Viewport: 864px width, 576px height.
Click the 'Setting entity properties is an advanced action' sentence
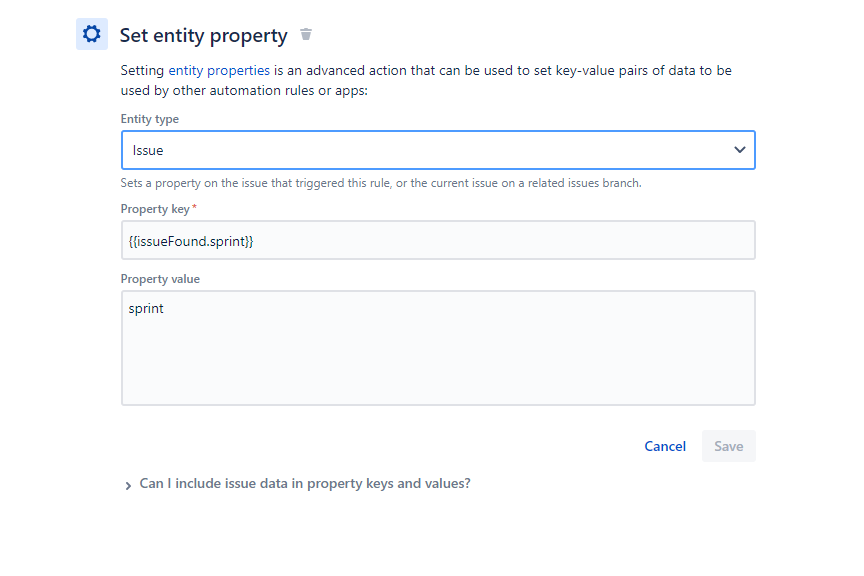point(426,80)
